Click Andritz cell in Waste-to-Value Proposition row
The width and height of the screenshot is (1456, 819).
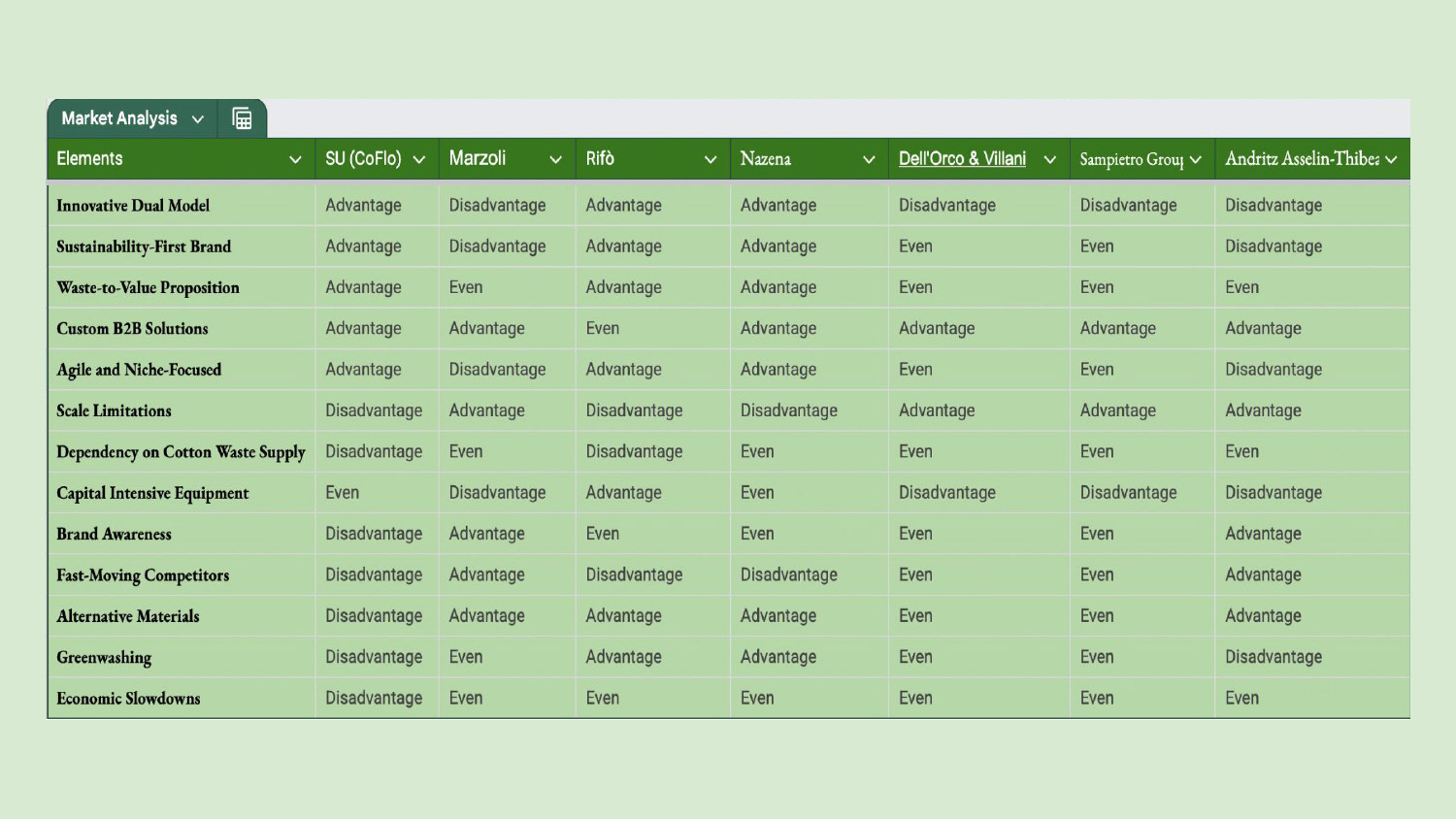(1312, 287)
